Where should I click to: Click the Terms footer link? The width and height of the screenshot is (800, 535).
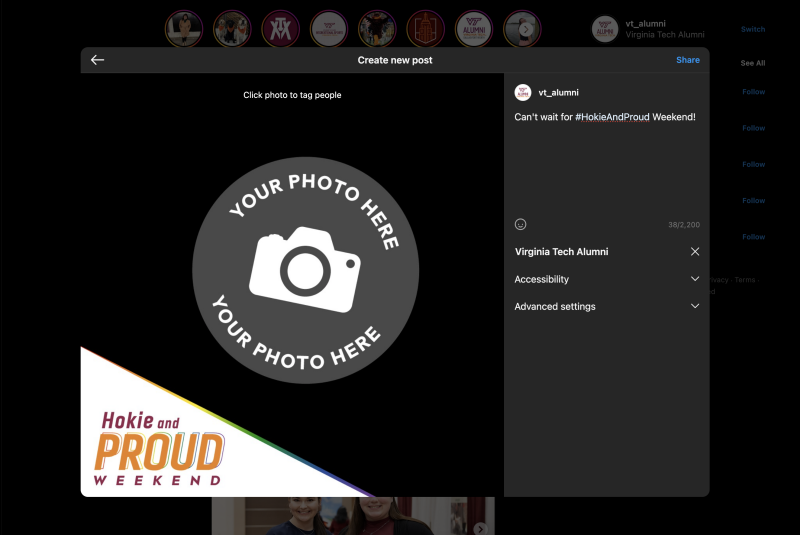point(744,279)
